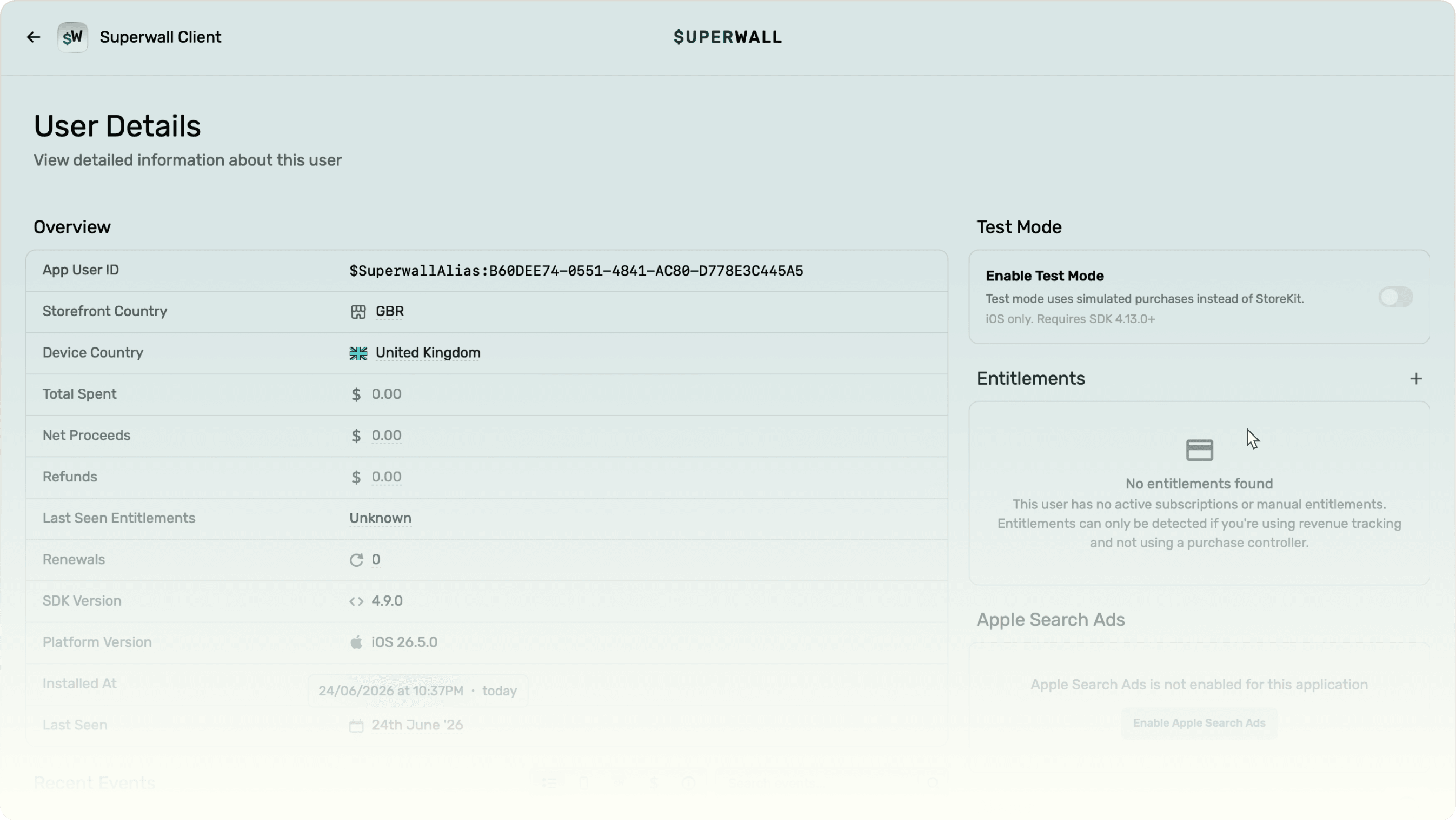Click the United Kingdom device country value

[427, 353]
